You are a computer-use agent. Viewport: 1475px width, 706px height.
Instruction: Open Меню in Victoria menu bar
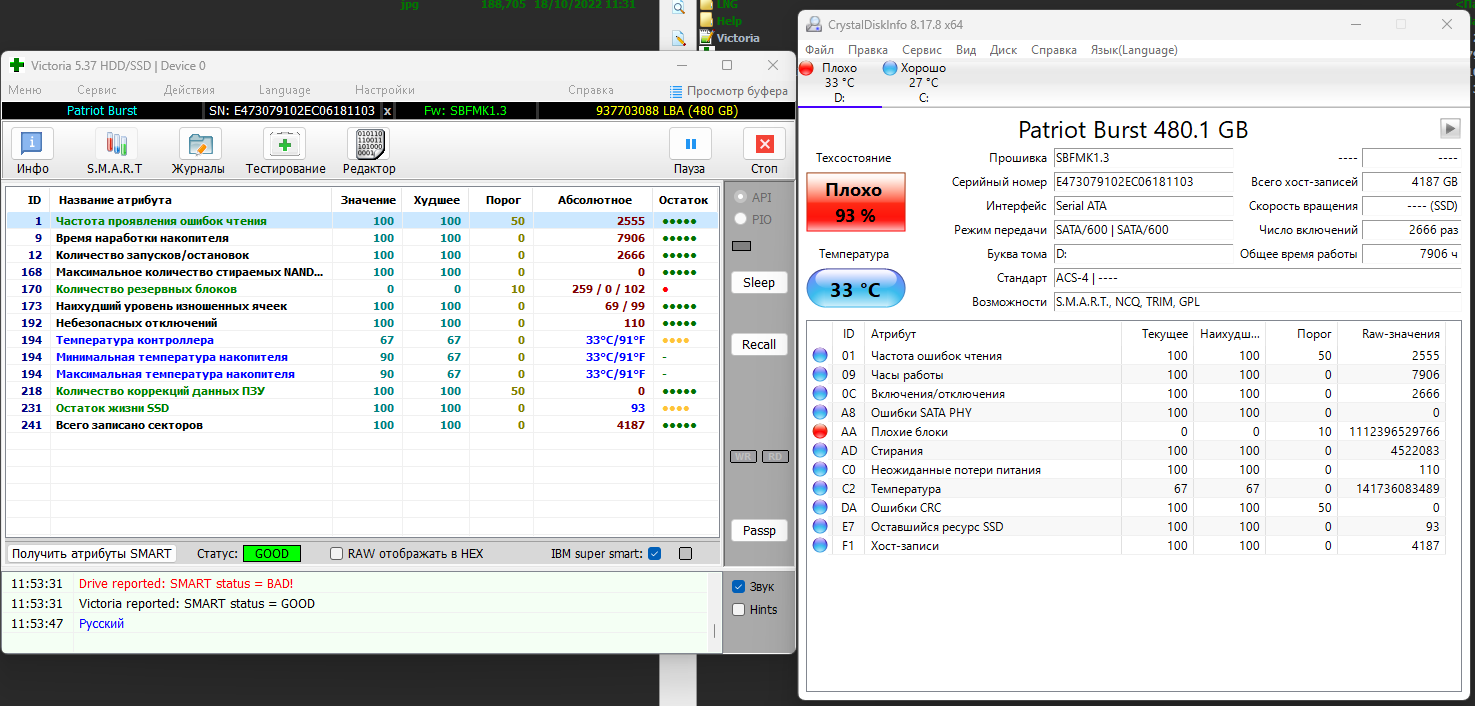pos(24,91)
